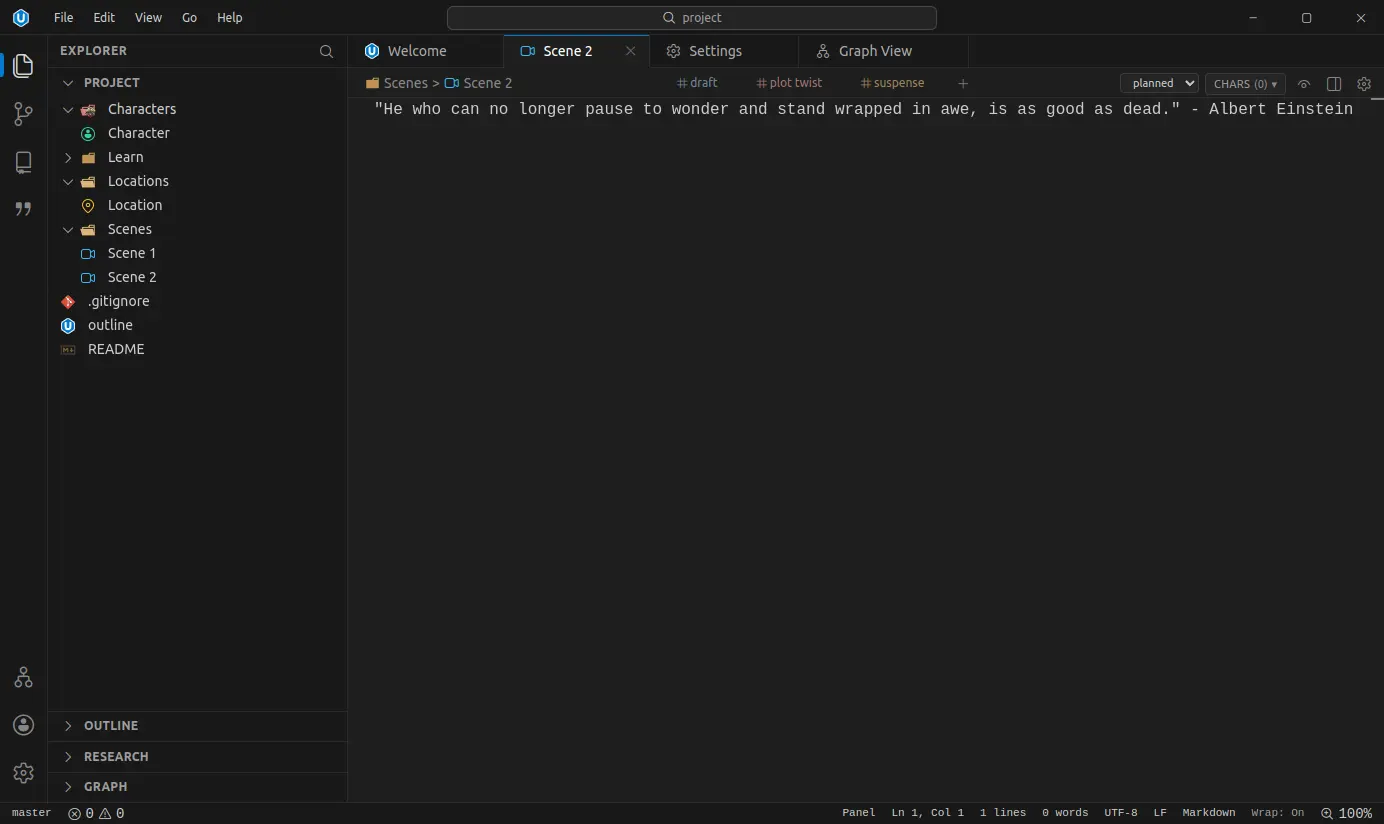Open the graph nodes icon in activity bar

point(23,677)
